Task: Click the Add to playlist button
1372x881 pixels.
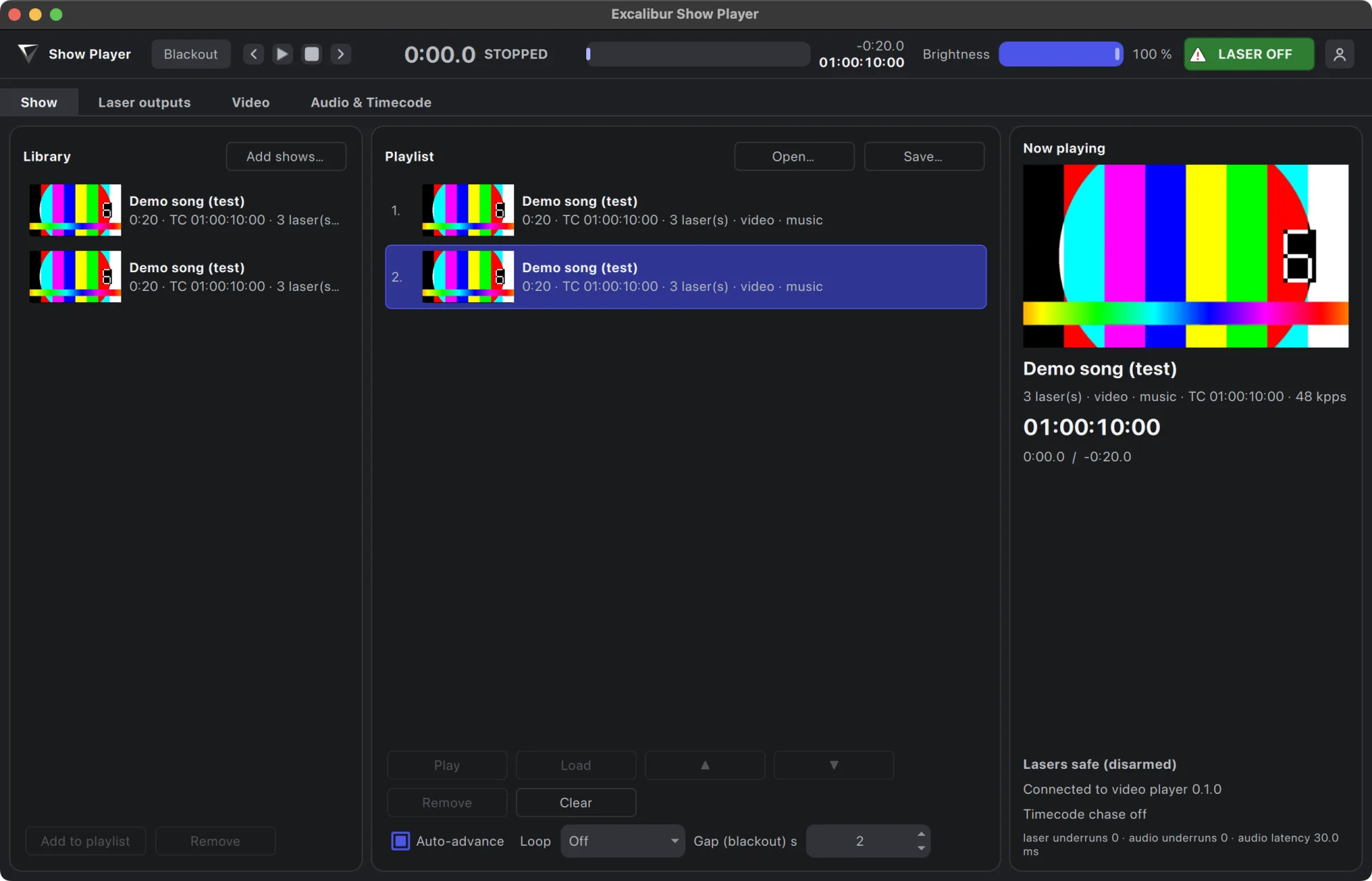Action: [85, 841]
